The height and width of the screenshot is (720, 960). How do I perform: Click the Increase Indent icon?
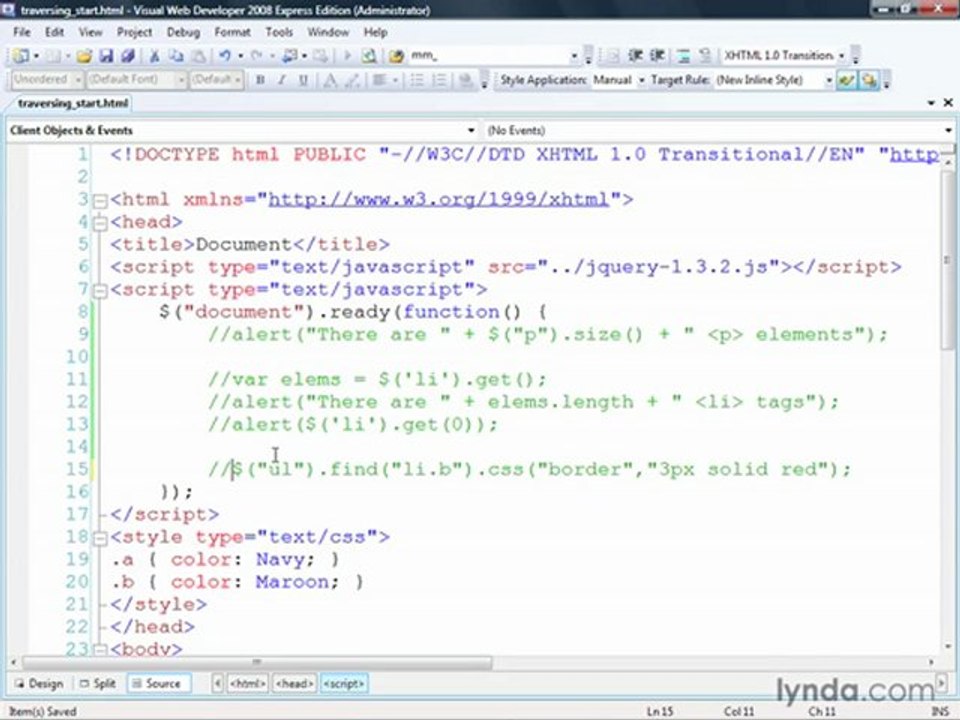(x=657, y=56)
